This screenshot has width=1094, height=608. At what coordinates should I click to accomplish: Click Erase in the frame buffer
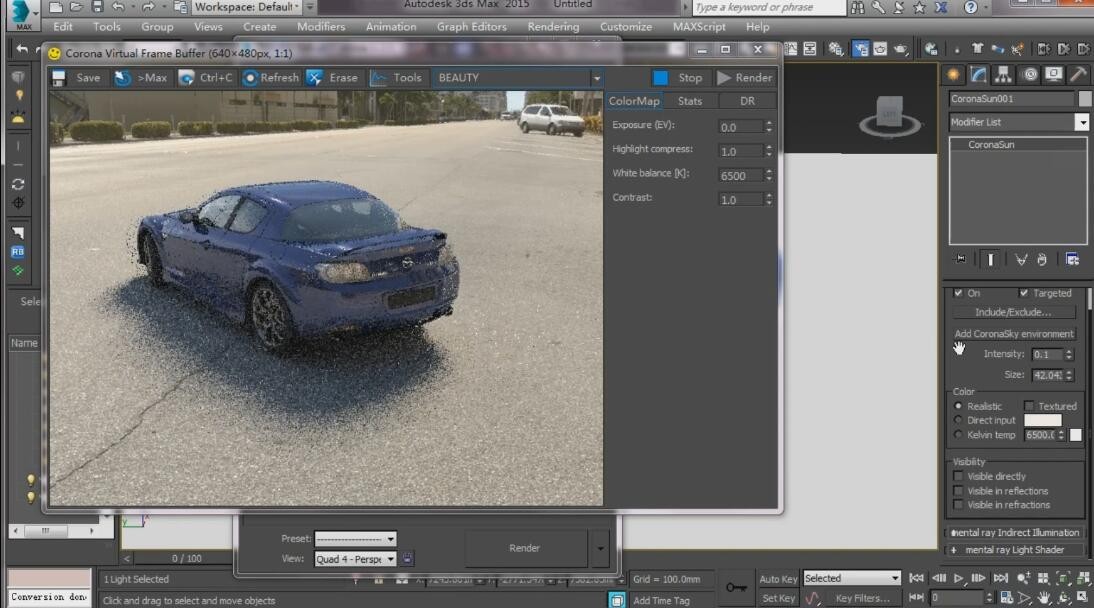coord(333,77)
